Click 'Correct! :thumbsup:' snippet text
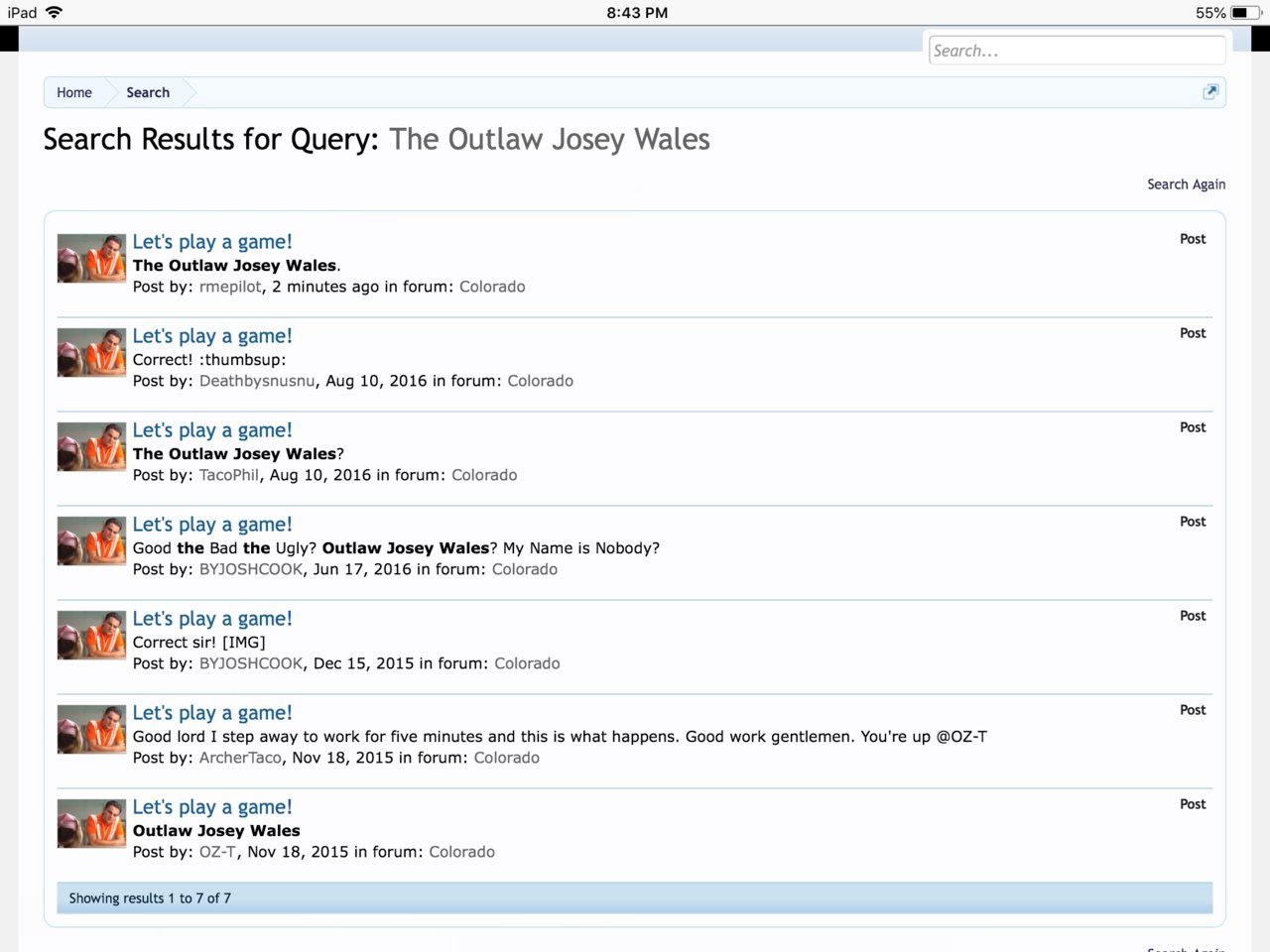The width and height of the screenshot is (1270, 952). coord(209,360)
